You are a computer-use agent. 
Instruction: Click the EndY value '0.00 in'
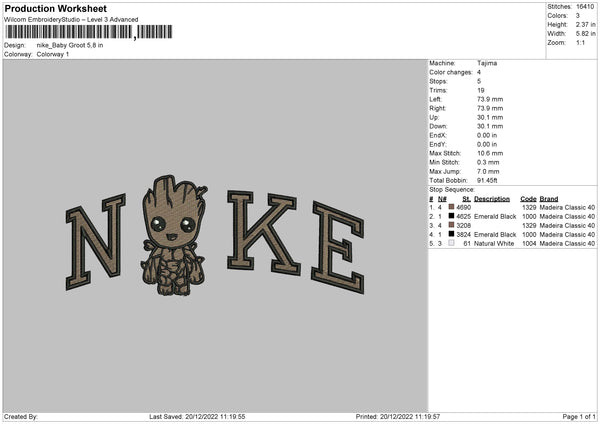(x=487, y=144)
